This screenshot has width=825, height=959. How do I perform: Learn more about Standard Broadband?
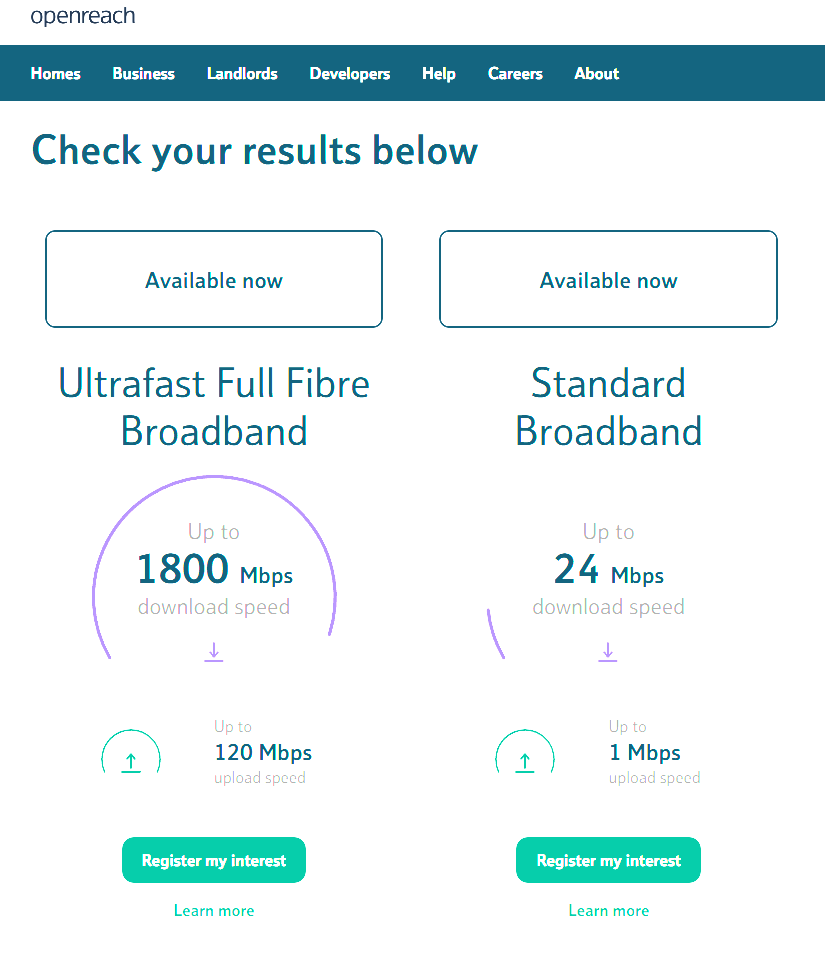click(x=608, y=910)
